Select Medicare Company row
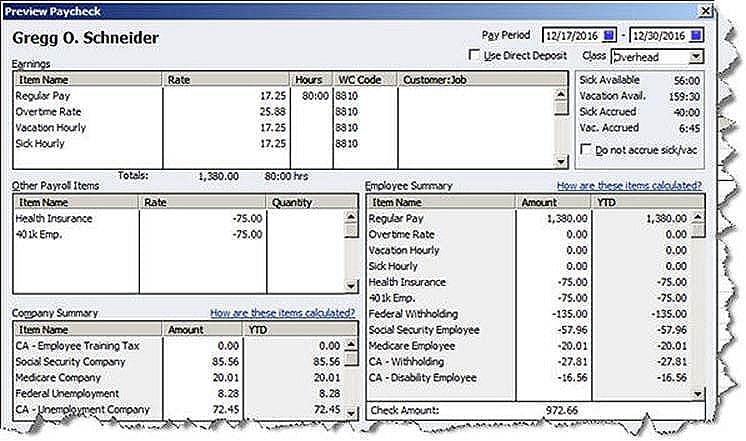Viewport: 746px width, 441px height. 179,378
